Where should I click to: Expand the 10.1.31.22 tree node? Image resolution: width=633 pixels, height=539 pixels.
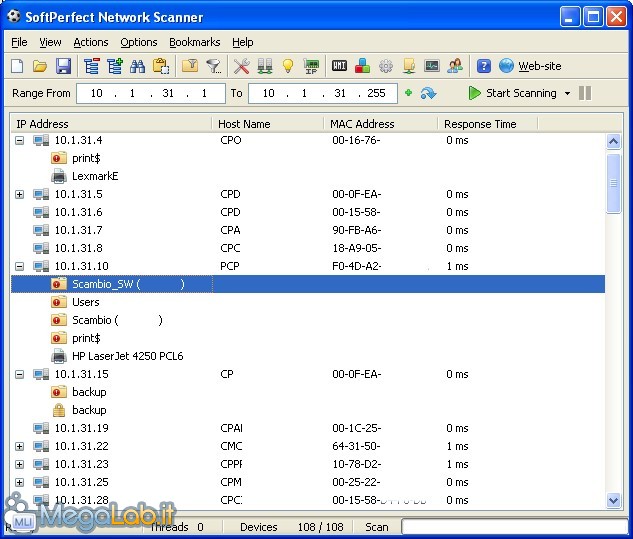tap(19, 446)
